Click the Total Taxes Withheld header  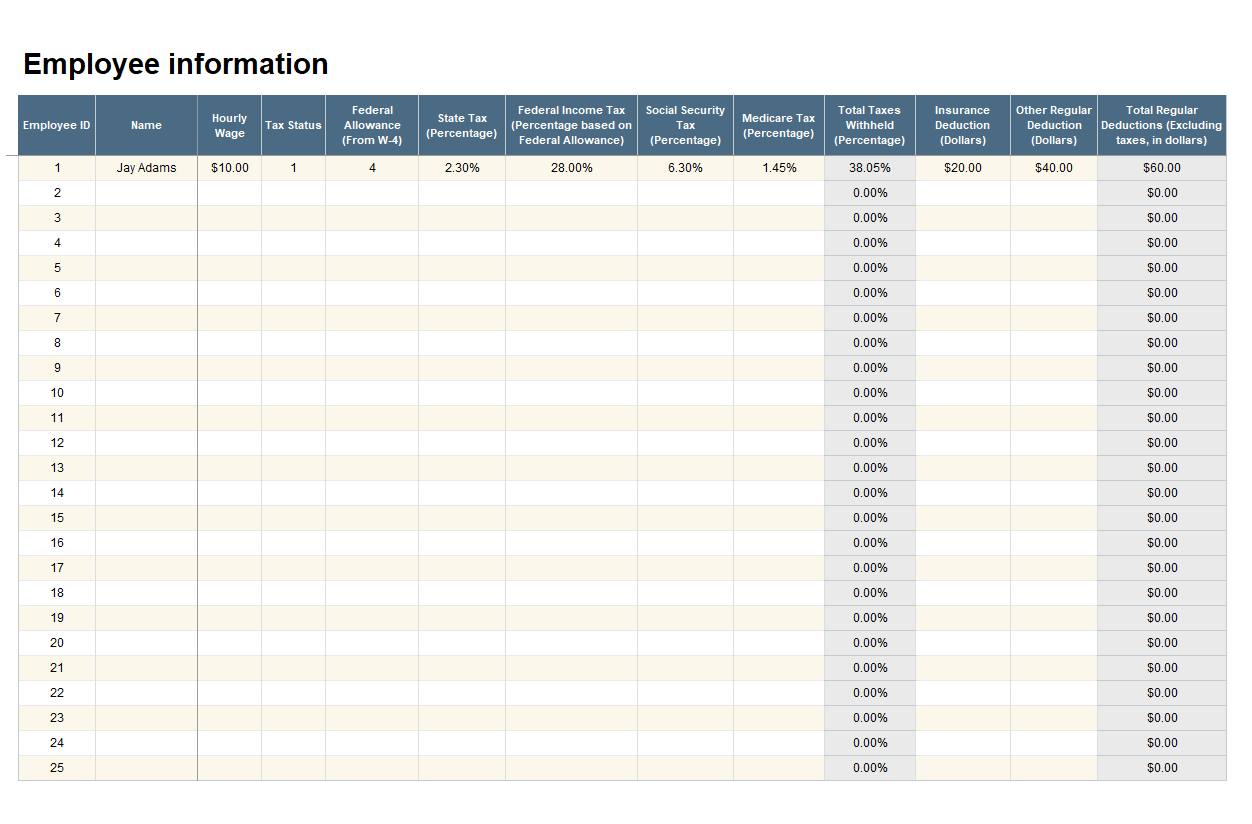869,125
